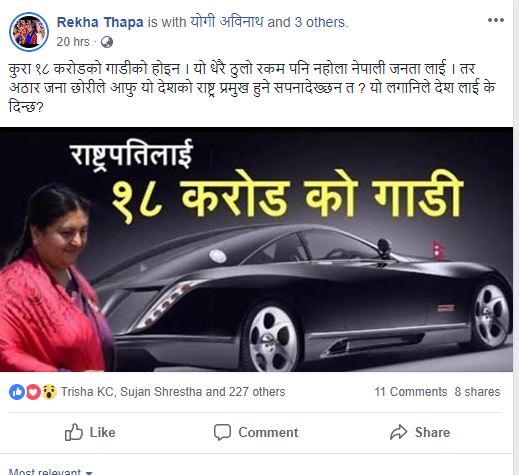Expand the Most relevant sort dropdown
Image resolution: width=519 pixels, height=475 pixels.
(x=50, y=471)
